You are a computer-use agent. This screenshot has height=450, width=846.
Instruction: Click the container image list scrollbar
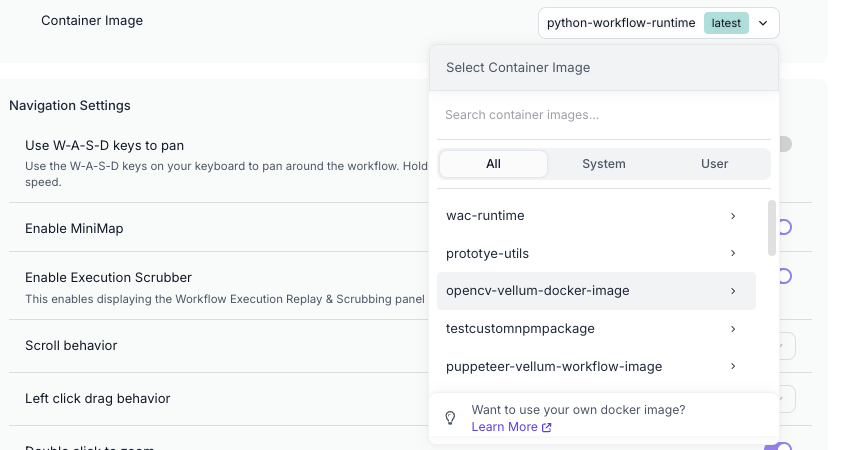coord(771,227)
